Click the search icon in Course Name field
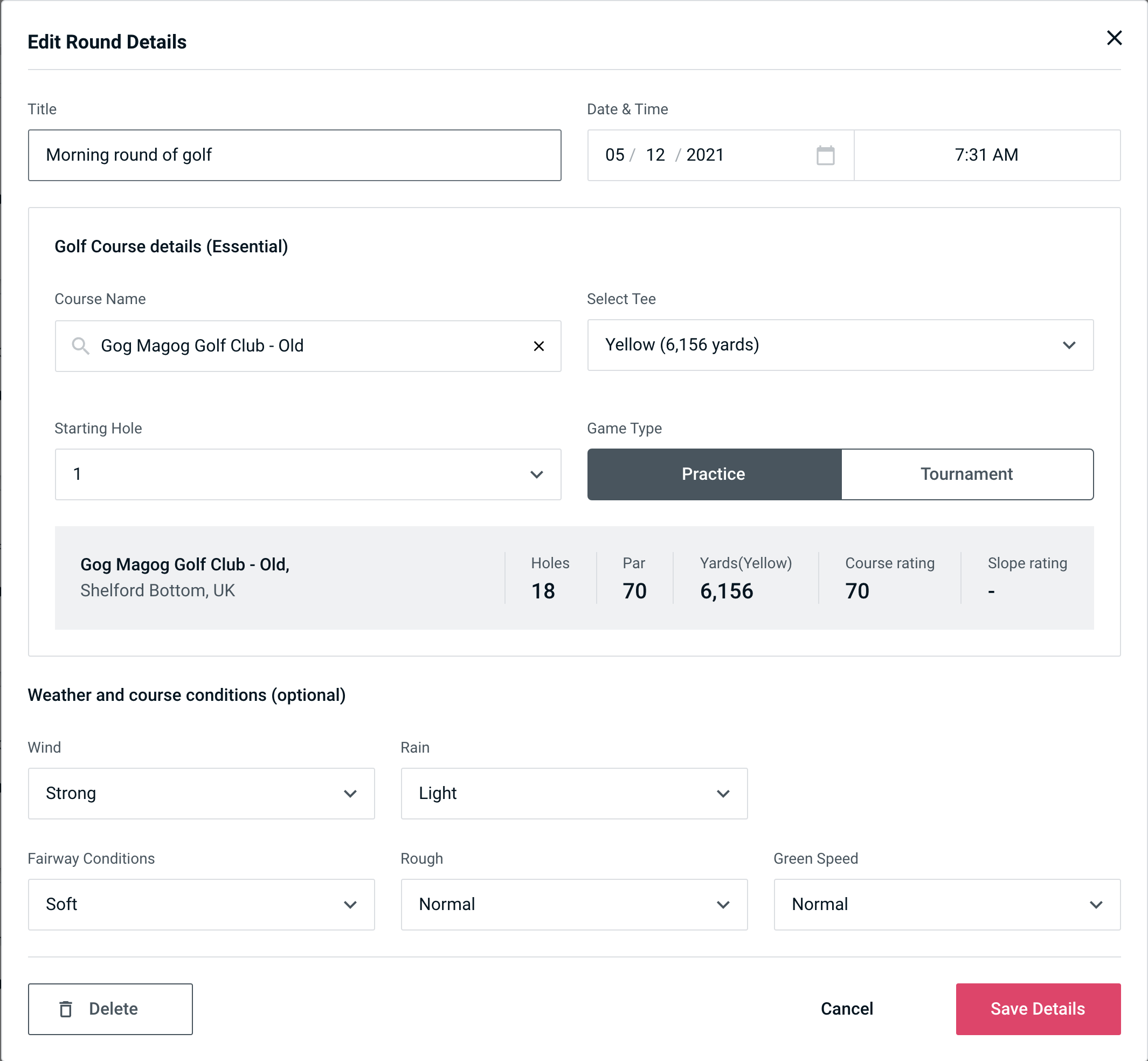 tap(81, 345)
